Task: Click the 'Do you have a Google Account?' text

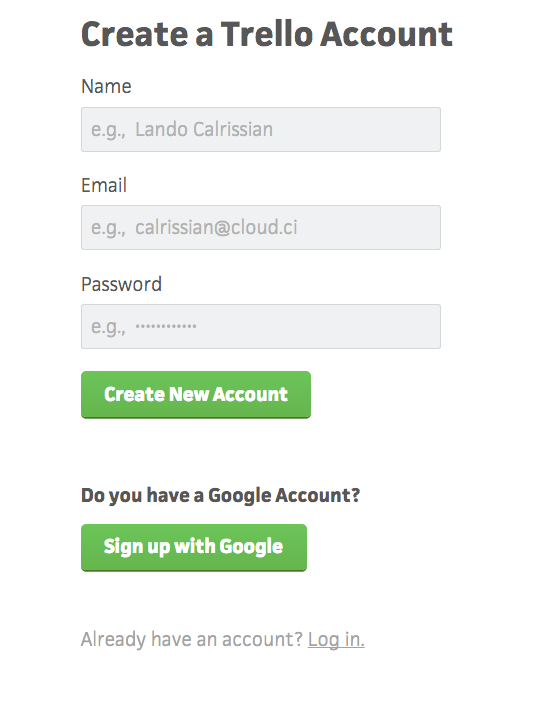Action: (220, 495)
